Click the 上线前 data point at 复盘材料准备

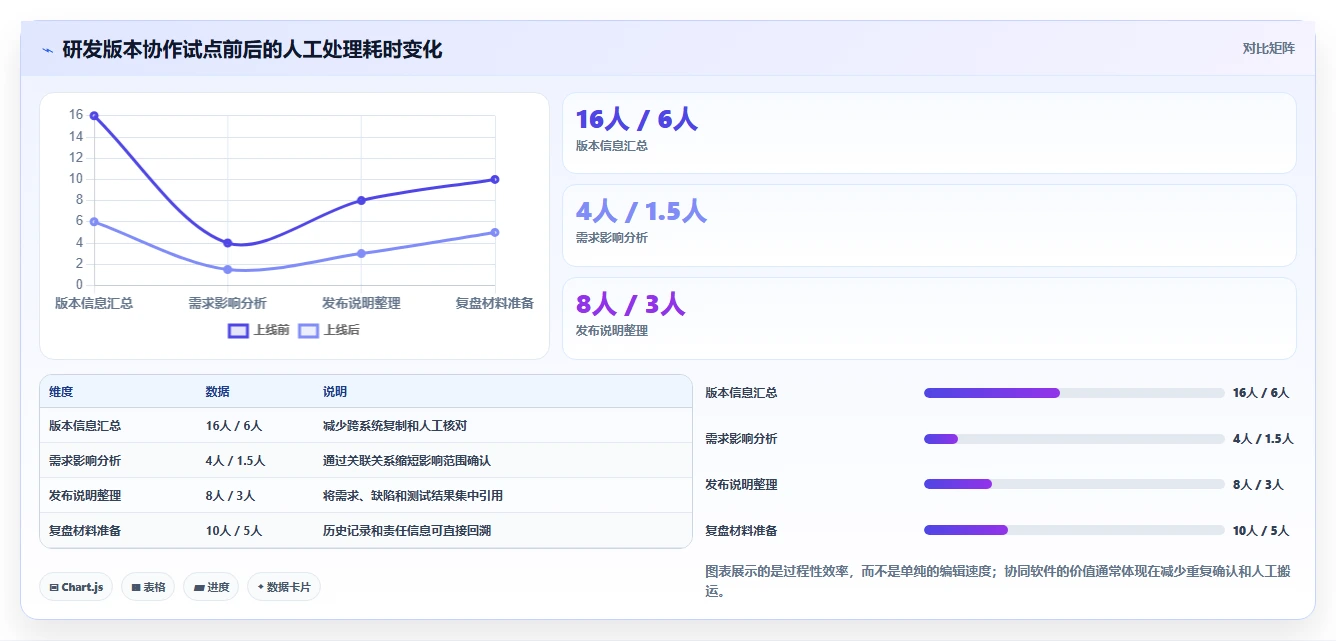point(495,179)
